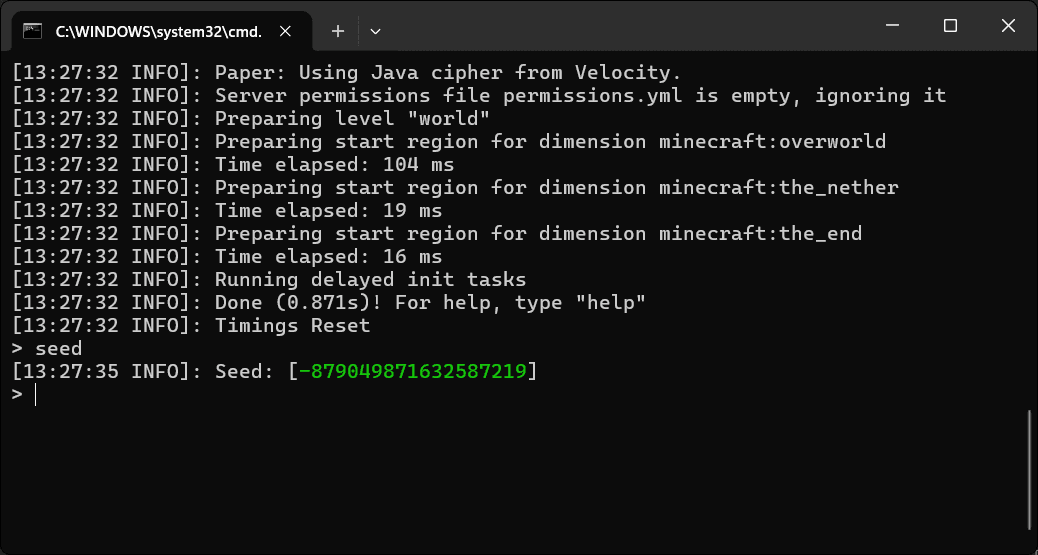Click the "Timings Reset" log line
Viewport: 1038px width, 555px height.
coord(191,326)
